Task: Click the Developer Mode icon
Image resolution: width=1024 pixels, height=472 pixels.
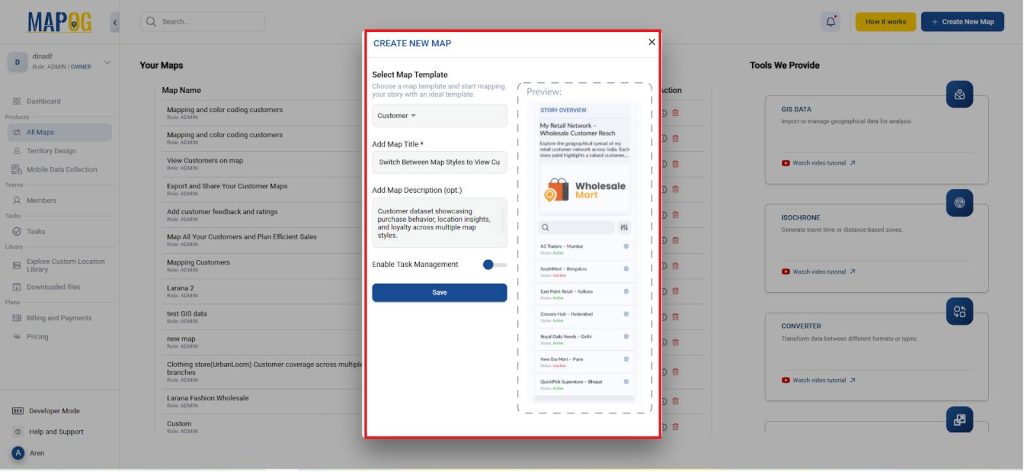Action: click(18, 411)
